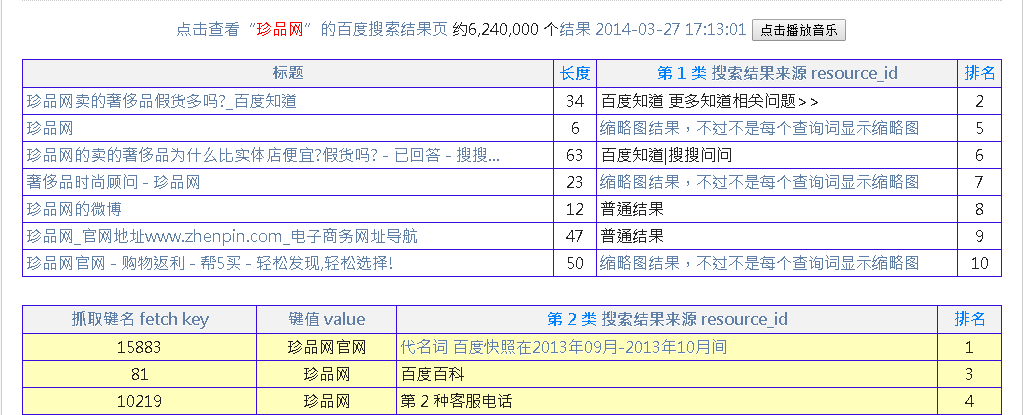Click length value 12
This screenshot has width=1023, height=415.
click(575, 209)
